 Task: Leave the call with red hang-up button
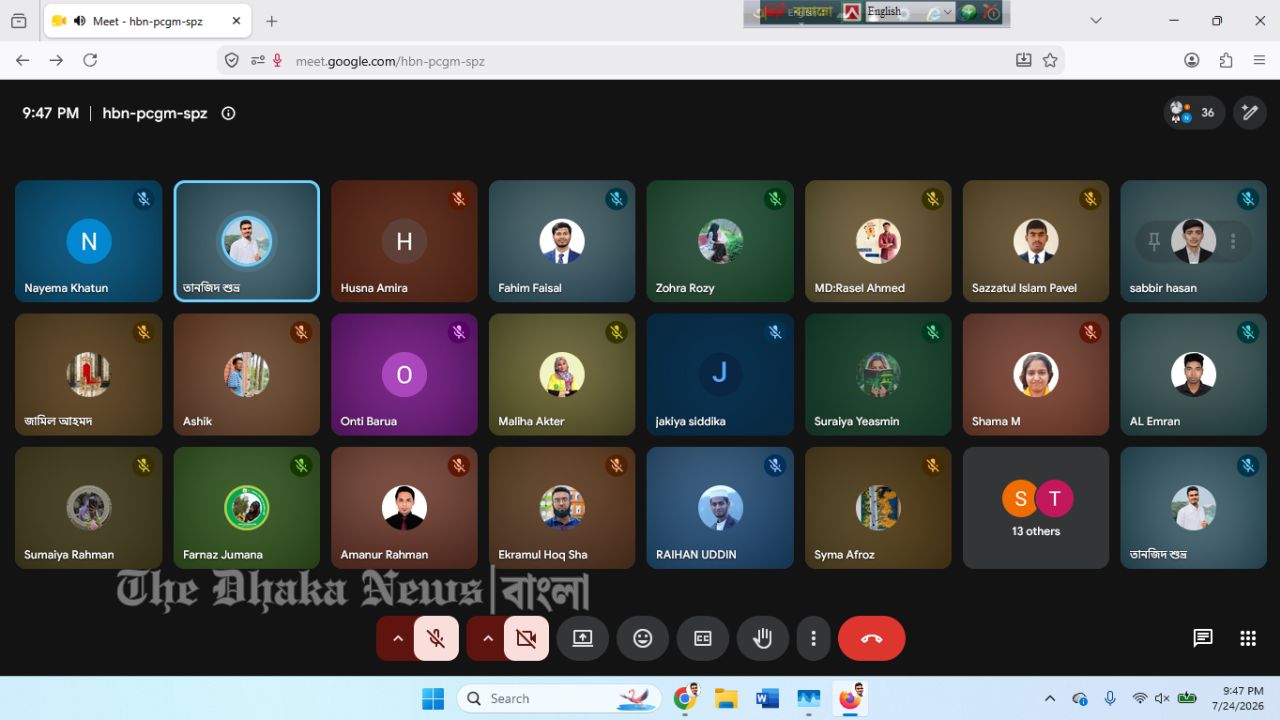tap(872, 638)
